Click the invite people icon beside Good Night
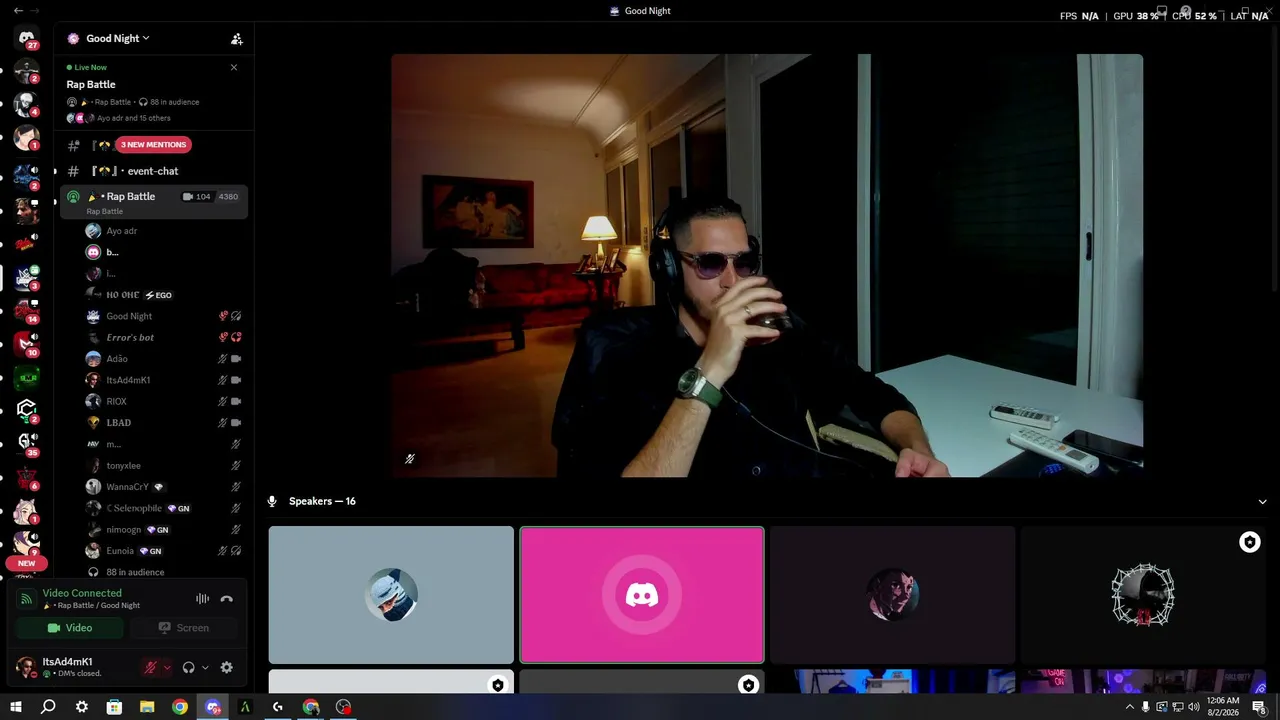The height and width of the screenshot is (720, 1280). [x=237, y=39]
